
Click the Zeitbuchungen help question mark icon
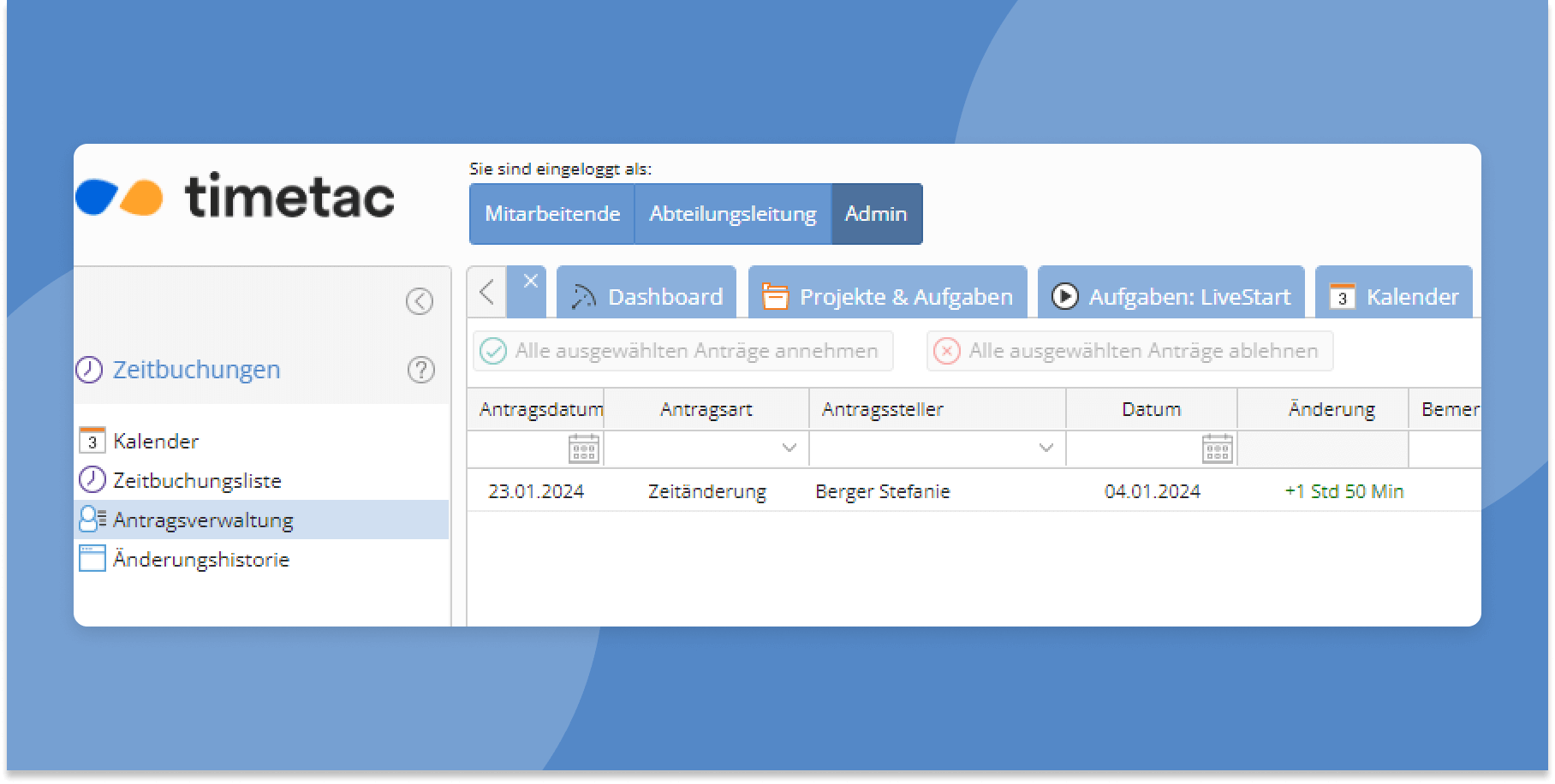[x=420, y=370]
